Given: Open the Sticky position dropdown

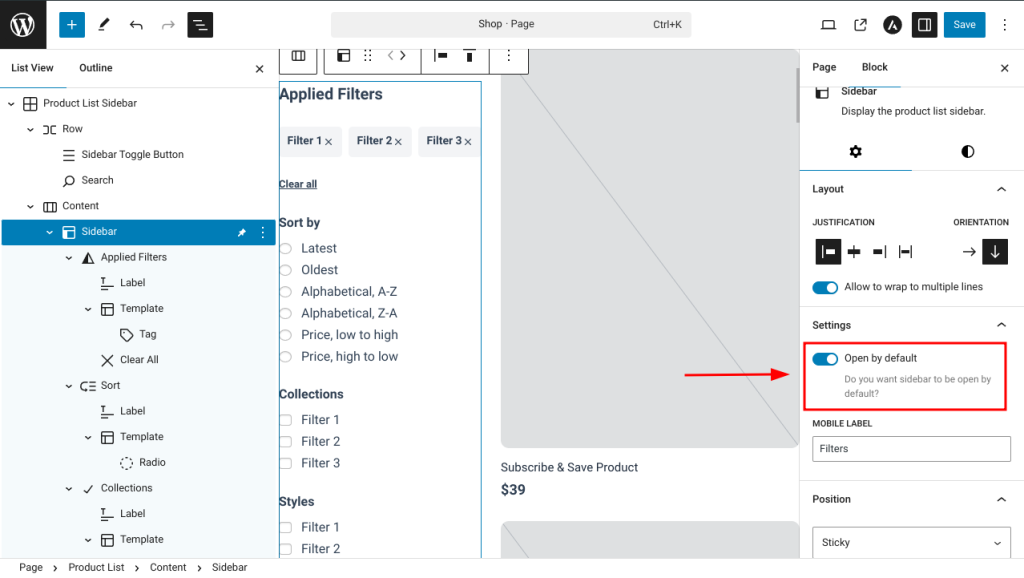Looking at the screenshot, I should point(911,543).
